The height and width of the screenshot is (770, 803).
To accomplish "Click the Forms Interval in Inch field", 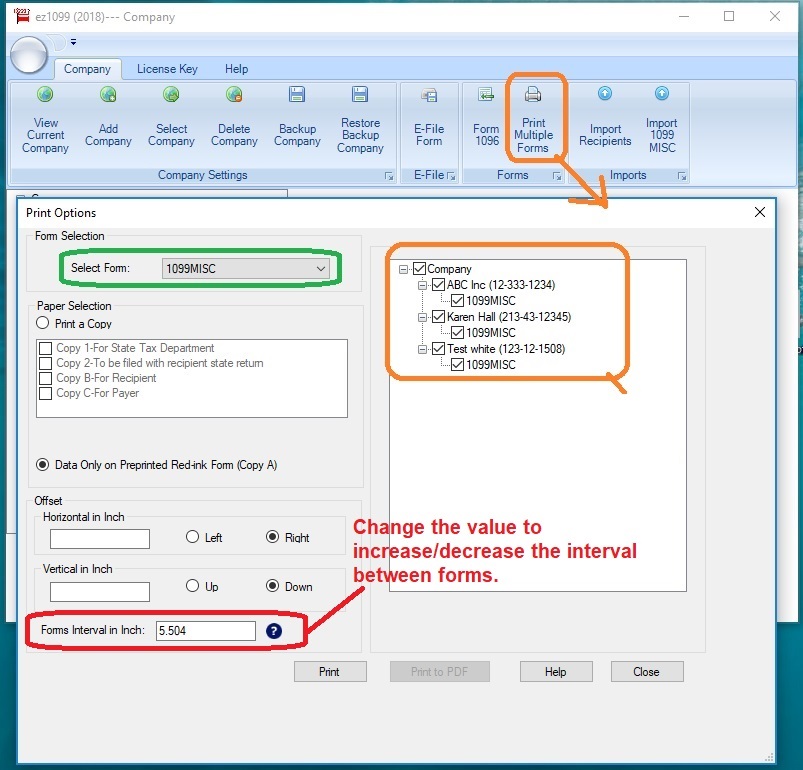I will click(x=206, y=631).
